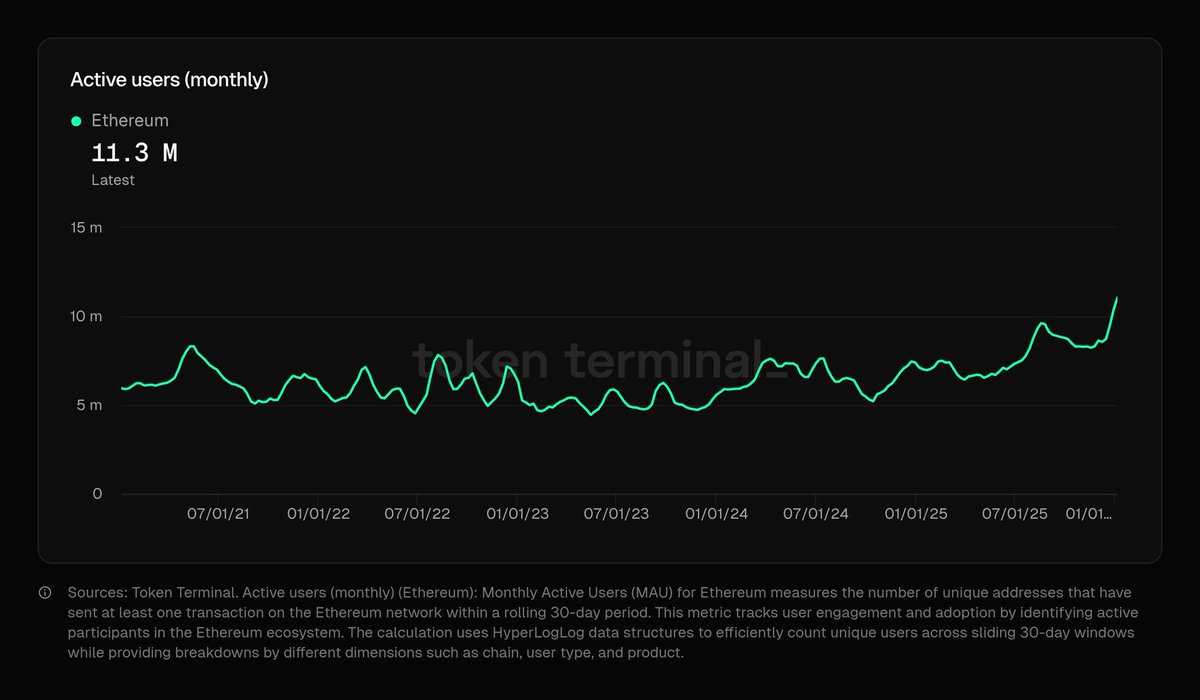Click the 10 m y-axis label

point(85,317)
